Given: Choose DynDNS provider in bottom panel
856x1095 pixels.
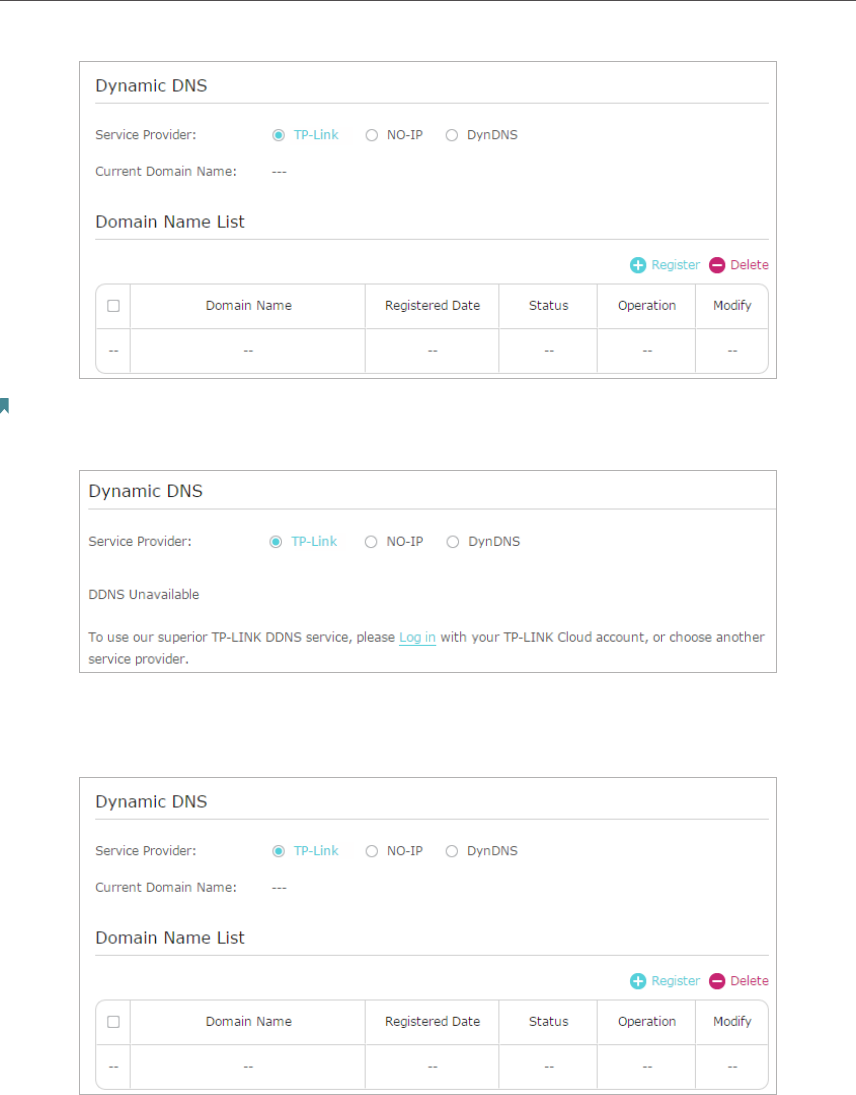Looking at the screenshot, I should [x=452, y=851].
